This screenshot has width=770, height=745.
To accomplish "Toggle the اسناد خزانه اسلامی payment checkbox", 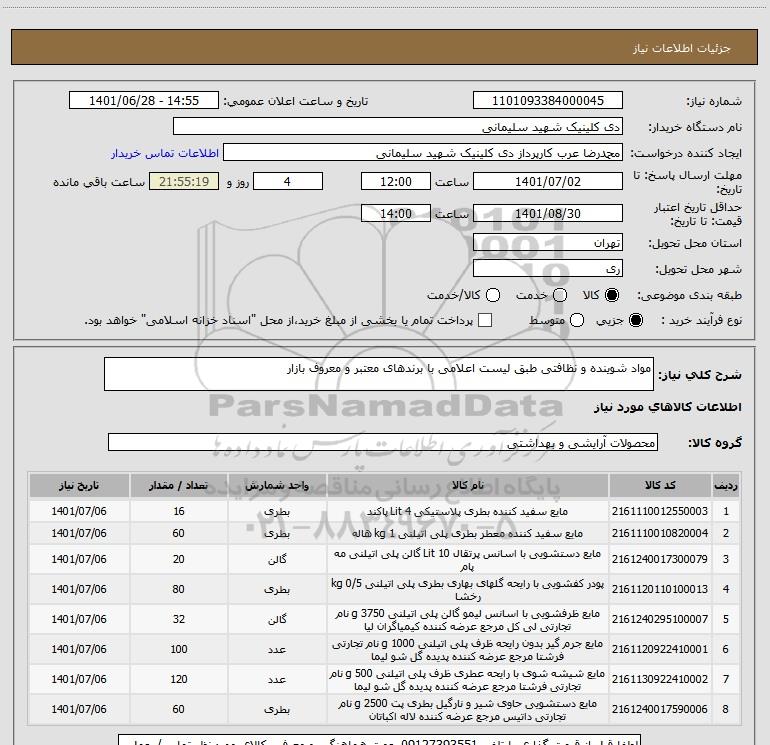I will [x=485, y=320].
